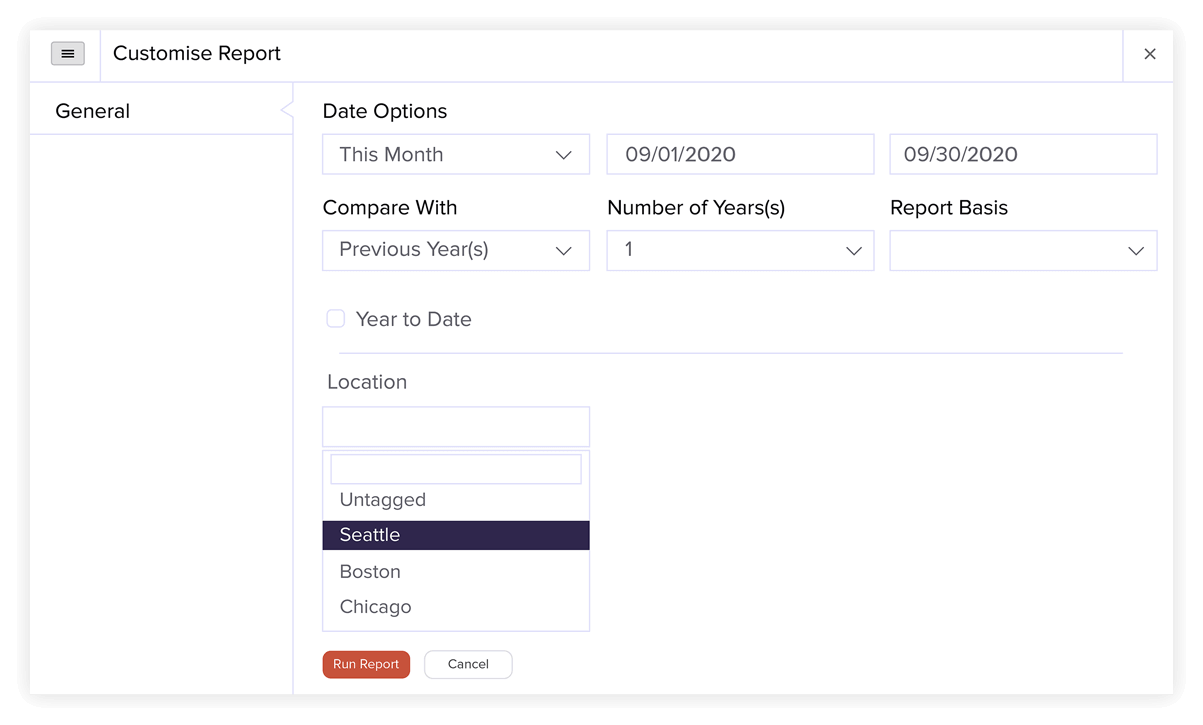Click the Date Options heading
The height and width of the screenshot is (725, 1203).
384,111
